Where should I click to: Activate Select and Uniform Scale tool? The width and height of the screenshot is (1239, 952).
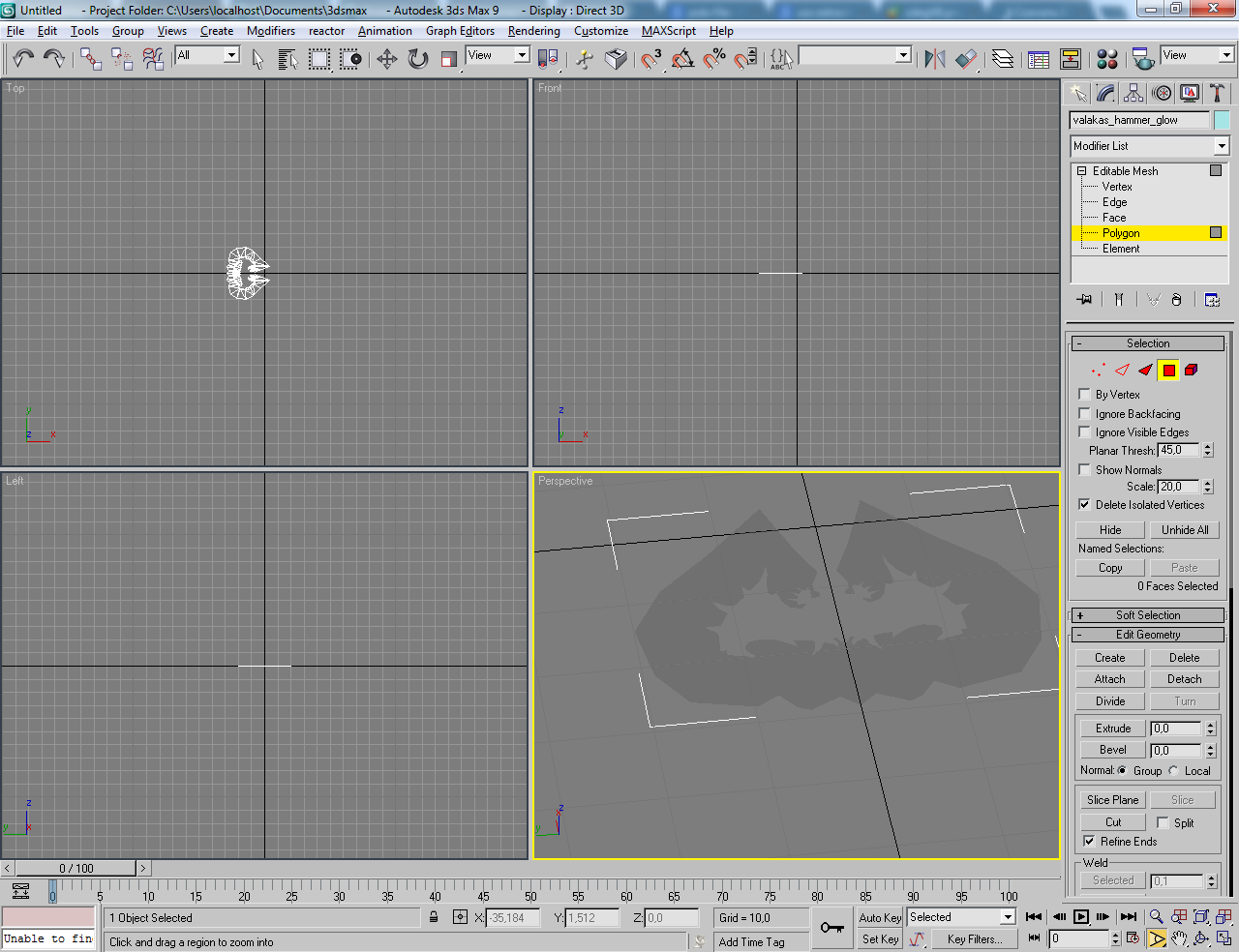(x=448, y=59)
